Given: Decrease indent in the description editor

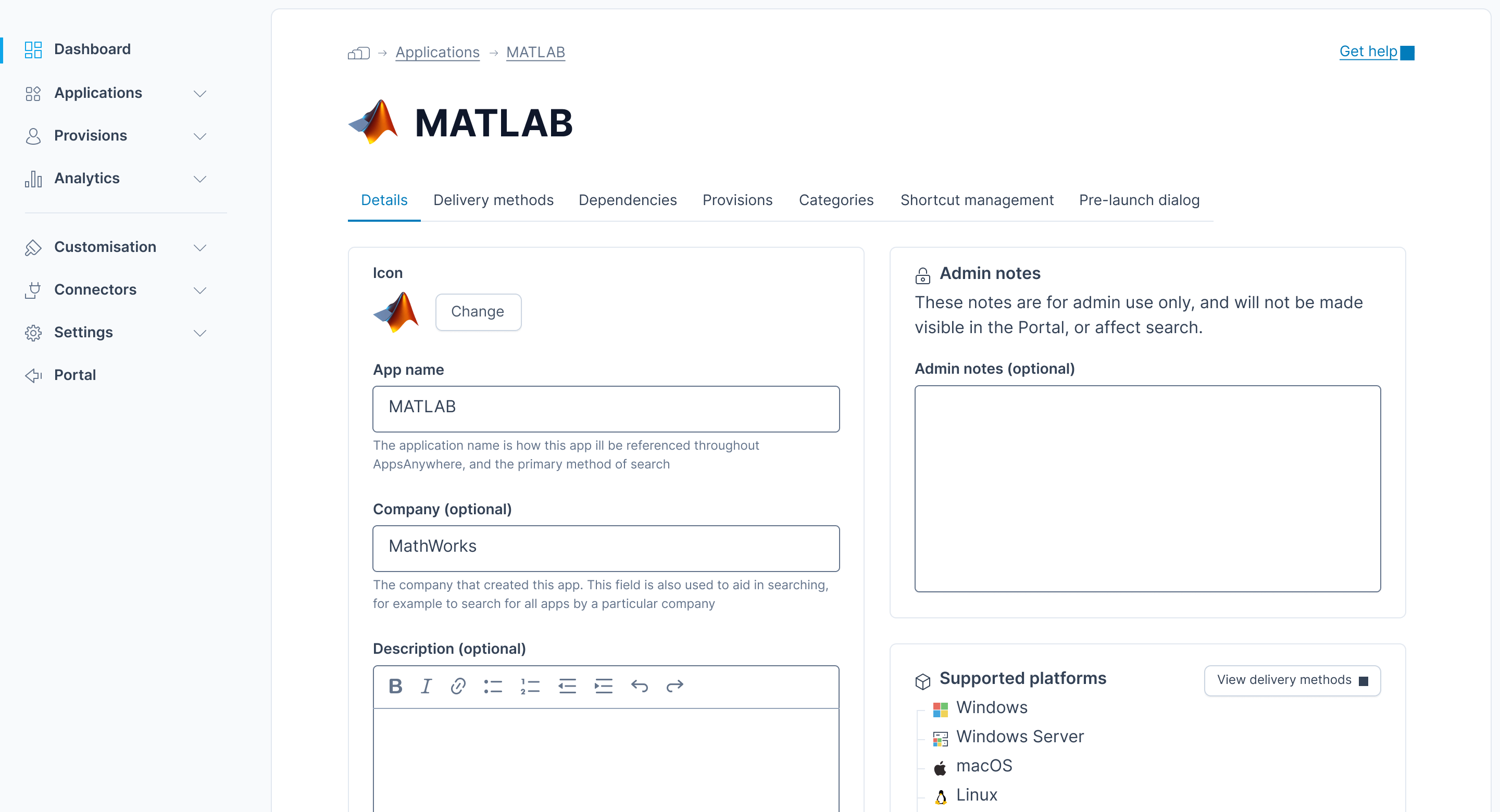Looking at the screenshot, I should 567,686.
